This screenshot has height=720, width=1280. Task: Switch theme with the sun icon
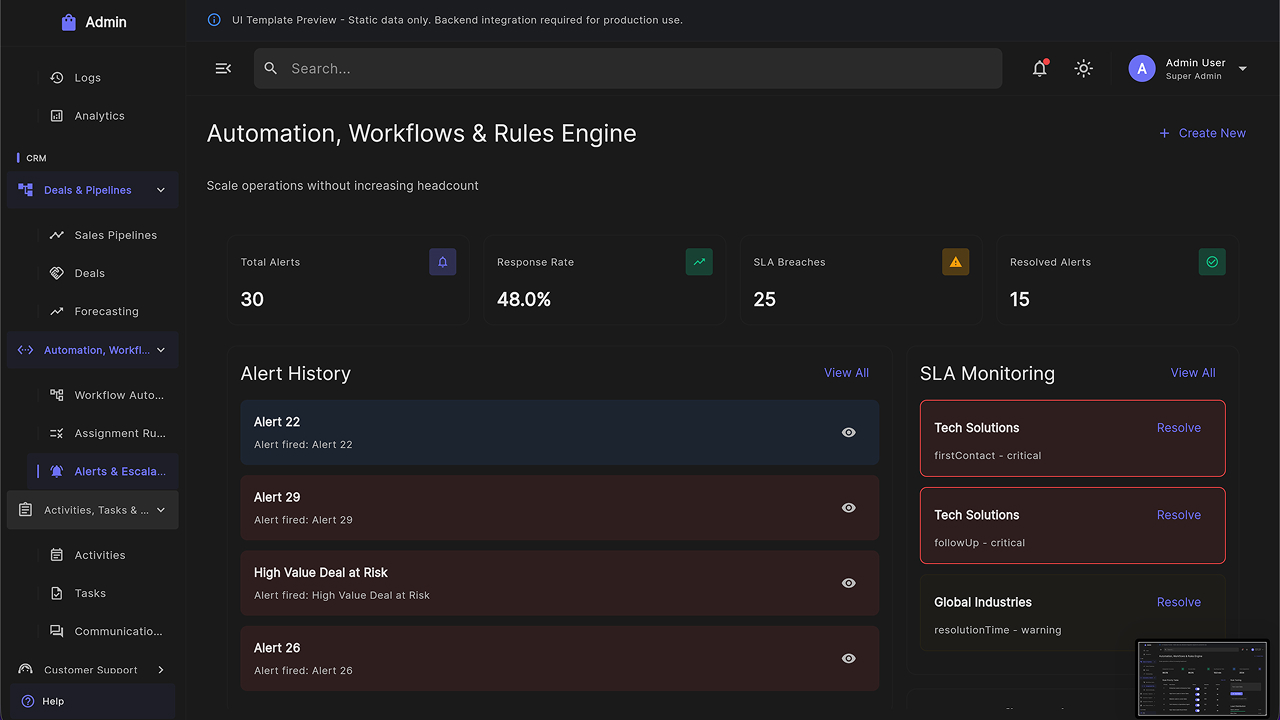click(1083, 68)
